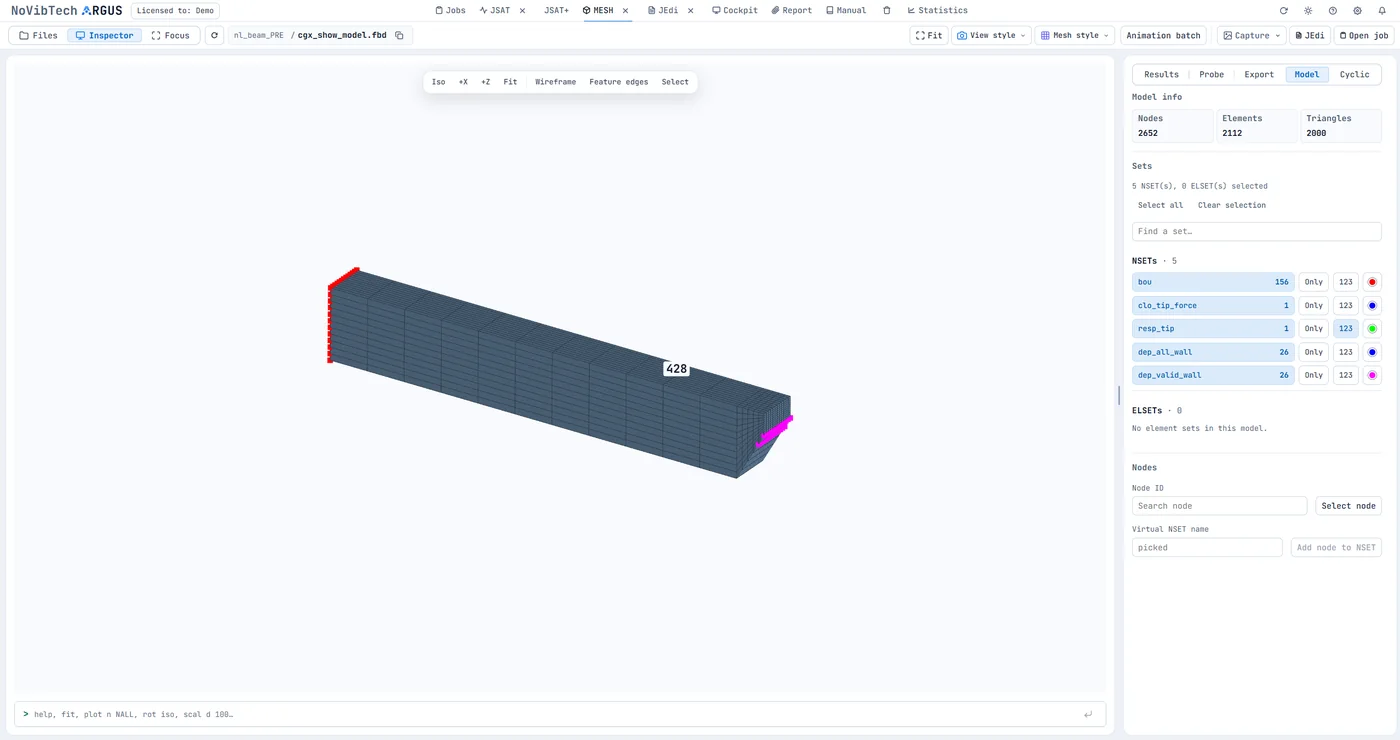The height and width of the screenshot is (740, 1400).
Task: Close the MESH tab
Action: [x=626, y=11]
